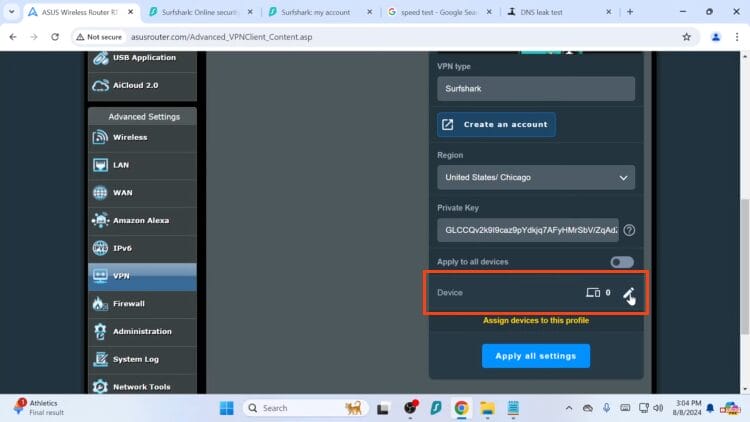Open Chrome three-dot menu
This screenshot has width=750, height=422.
[x=737, y=37]
